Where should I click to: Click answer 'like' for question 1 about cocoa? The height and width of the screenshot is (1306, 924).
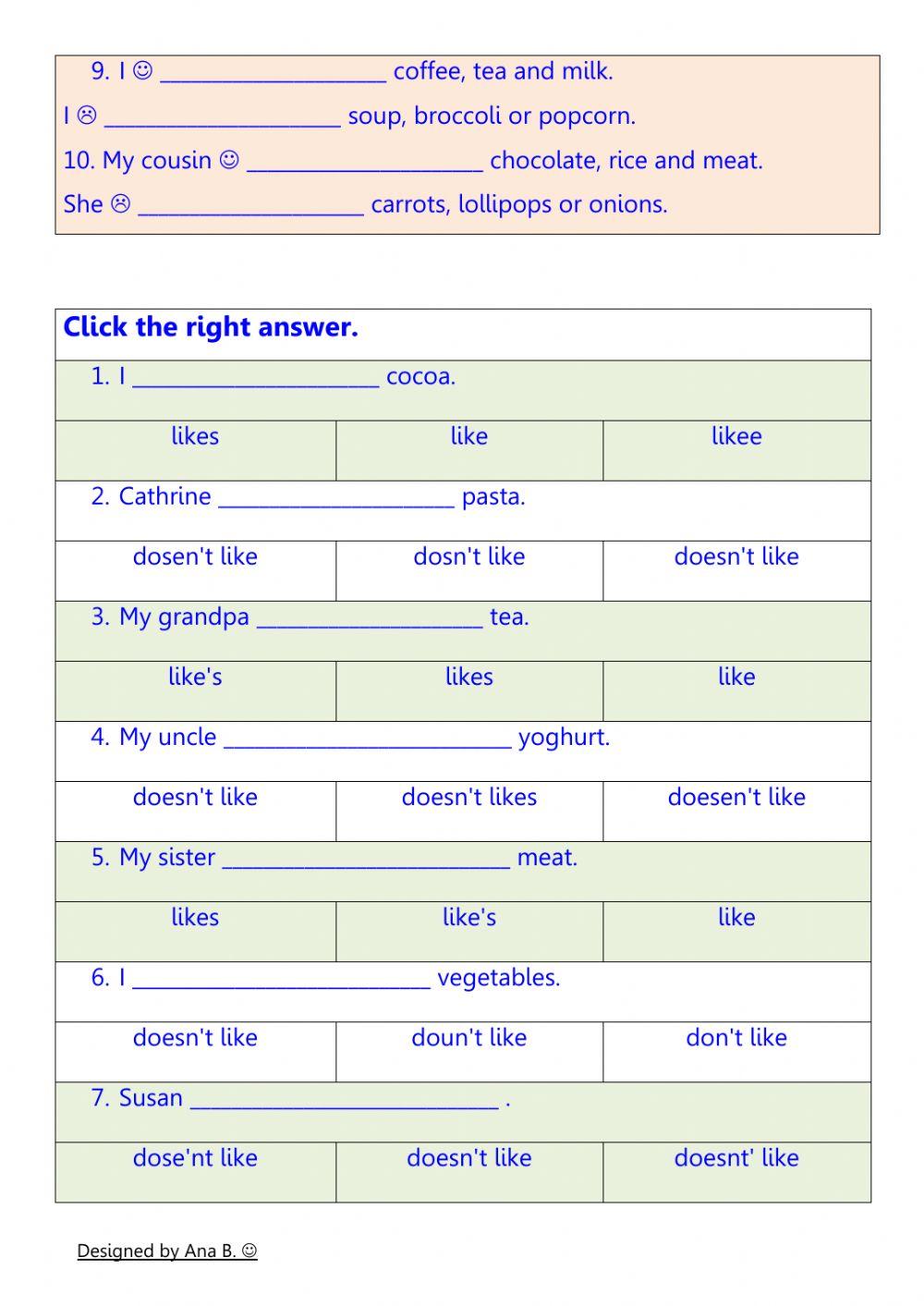pos(469,437)
